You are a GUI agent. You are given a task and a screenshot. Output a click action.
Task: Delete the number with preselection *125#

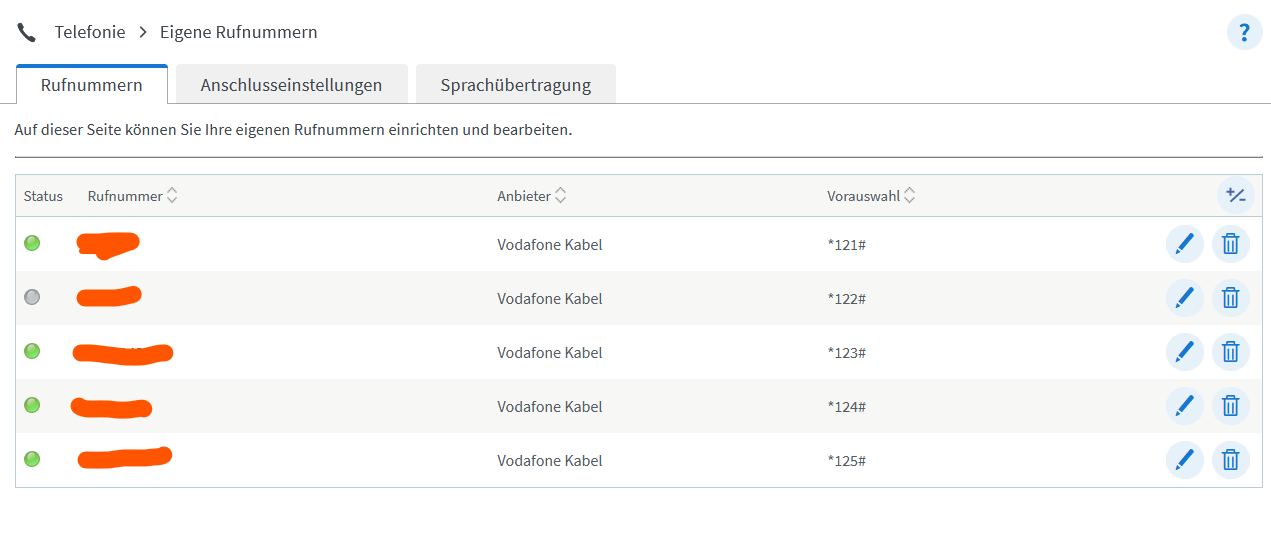1231,459
